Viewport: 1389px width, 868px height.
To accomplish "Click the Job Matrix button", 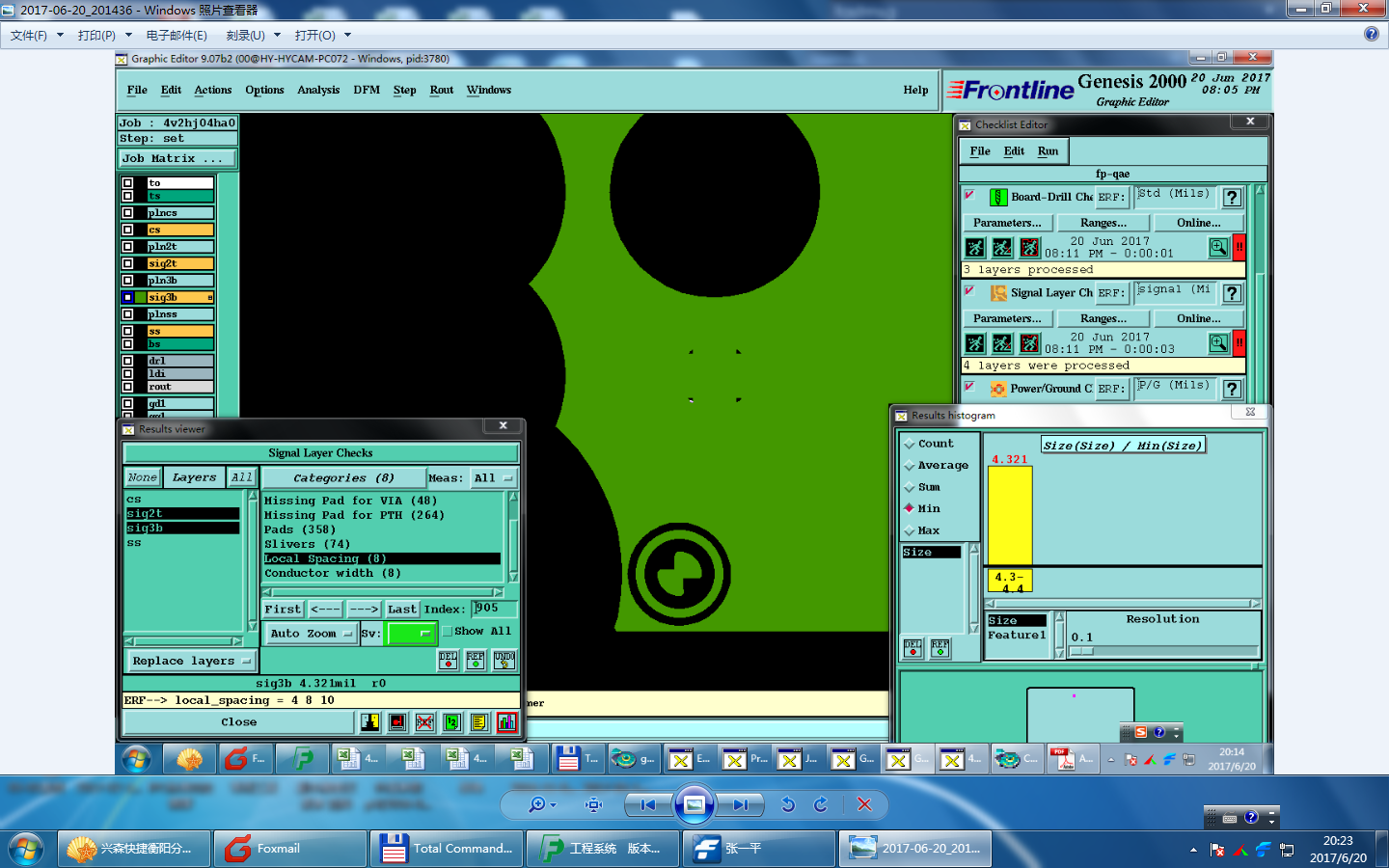I will [x=177, y=158].
